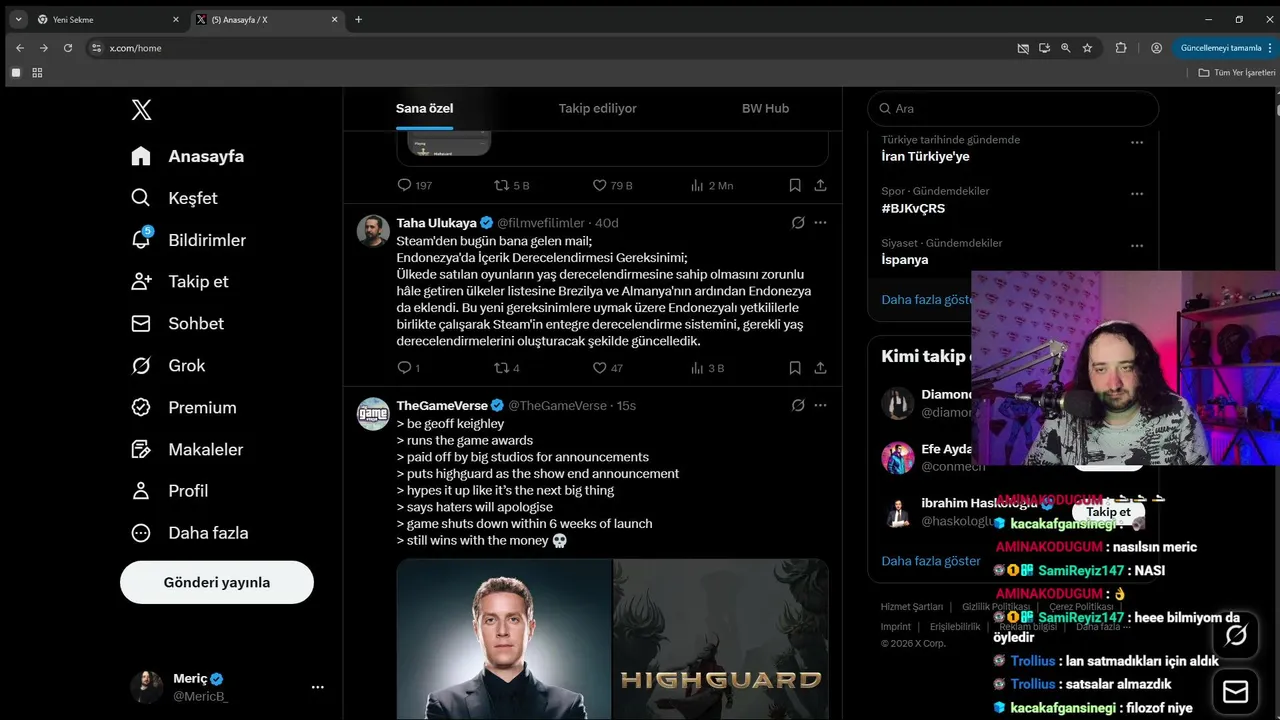Screen dimensions: 1280x720
Task: Show more suggested accounts Daha fazla göster
Action: click(x=931, y=561)
